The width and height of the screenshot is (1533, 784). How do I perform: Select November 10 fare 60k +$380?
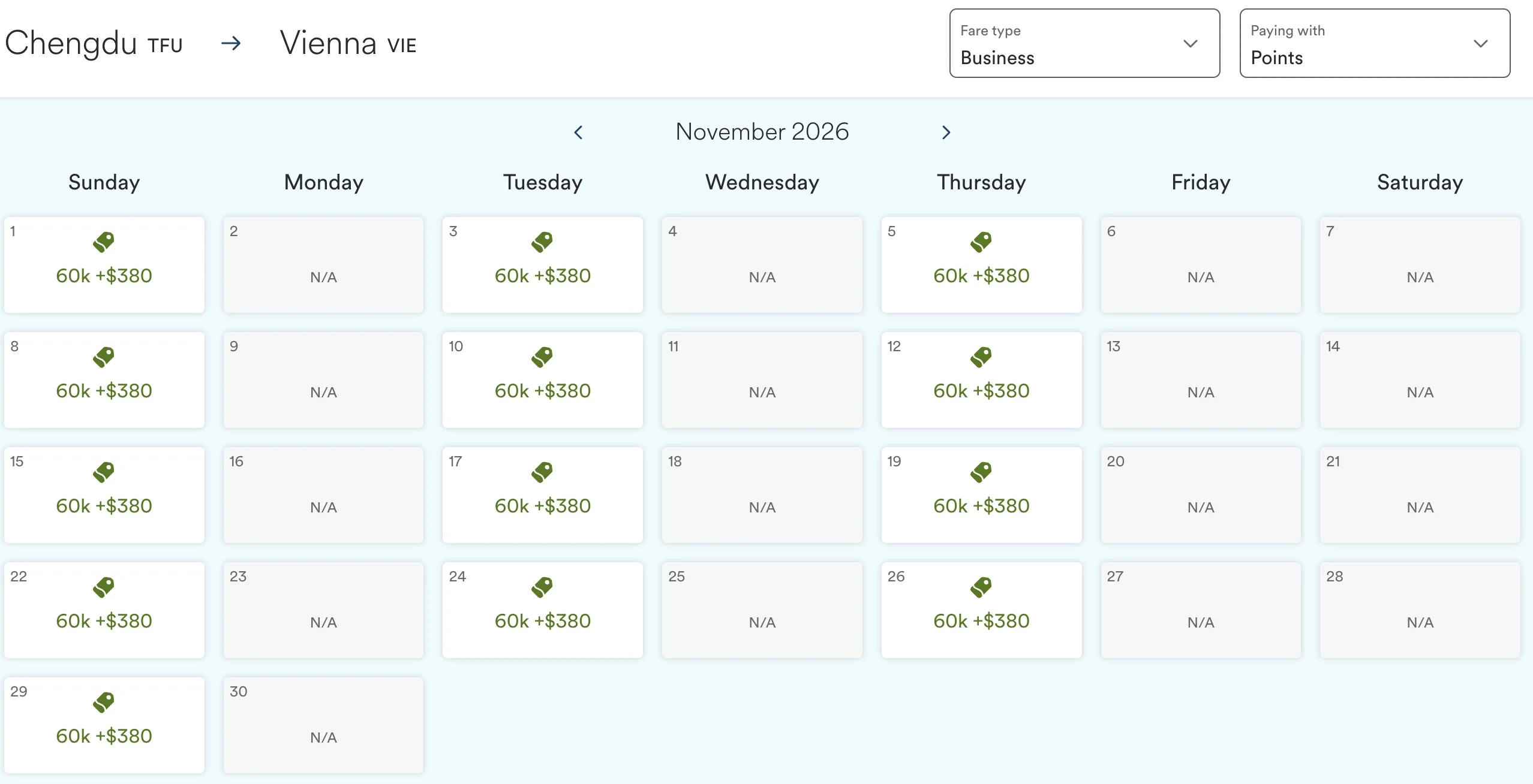pos(542,380)
